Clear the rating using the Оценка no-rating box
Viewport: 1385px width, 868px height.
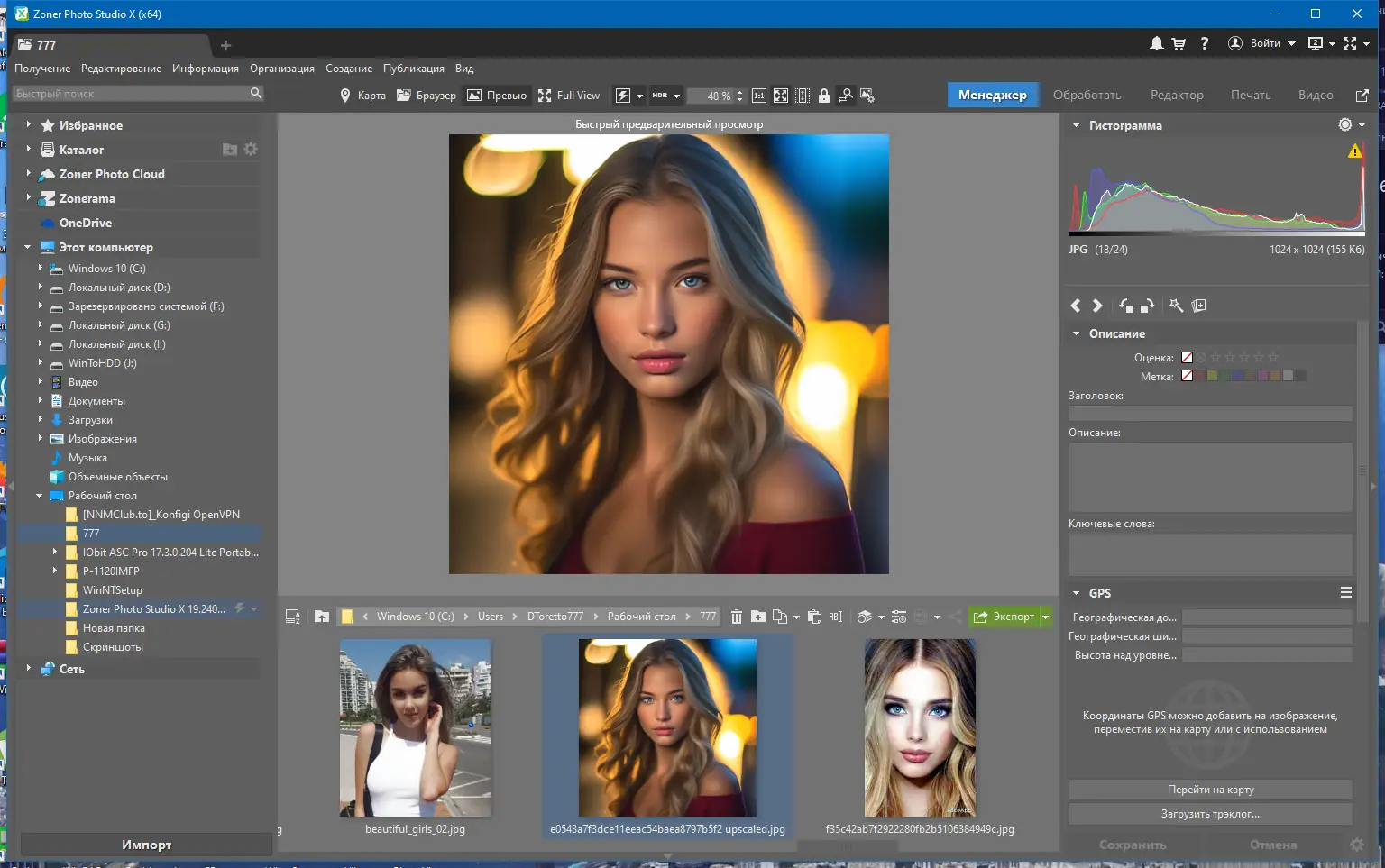pos(1187,358)
